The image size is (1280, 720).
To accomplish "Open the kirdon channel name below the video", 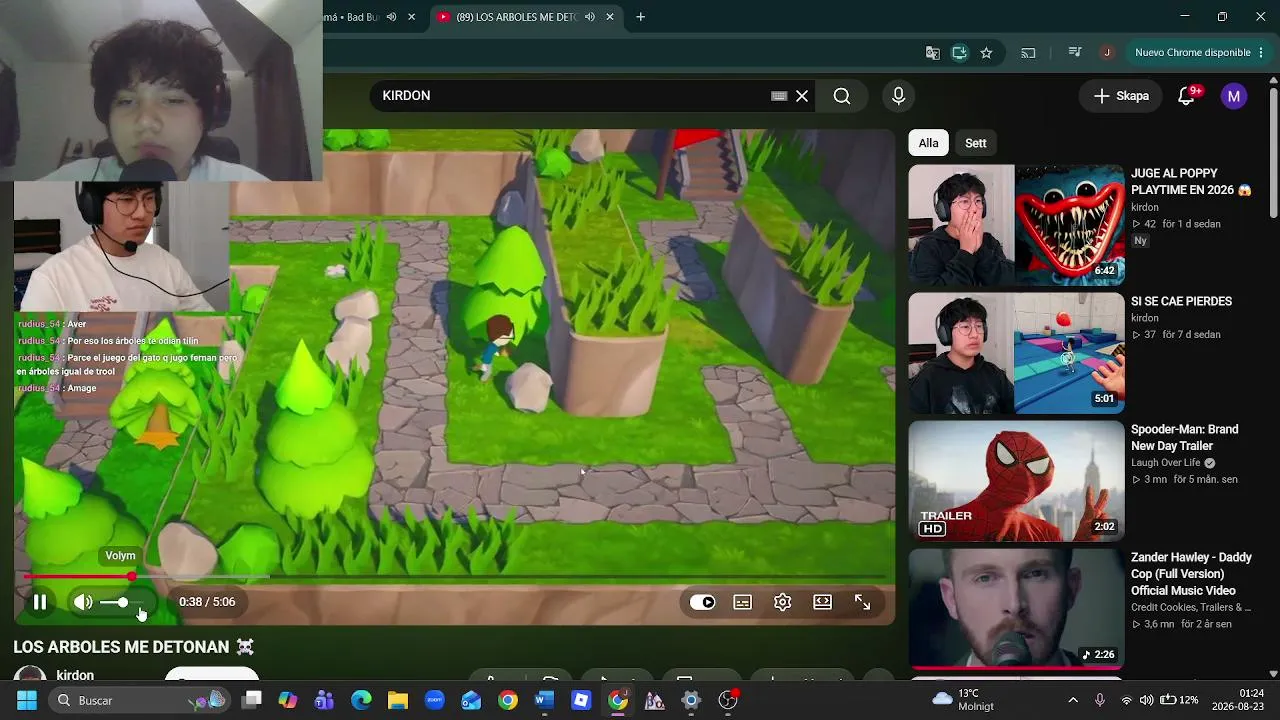I will point(75,676).
